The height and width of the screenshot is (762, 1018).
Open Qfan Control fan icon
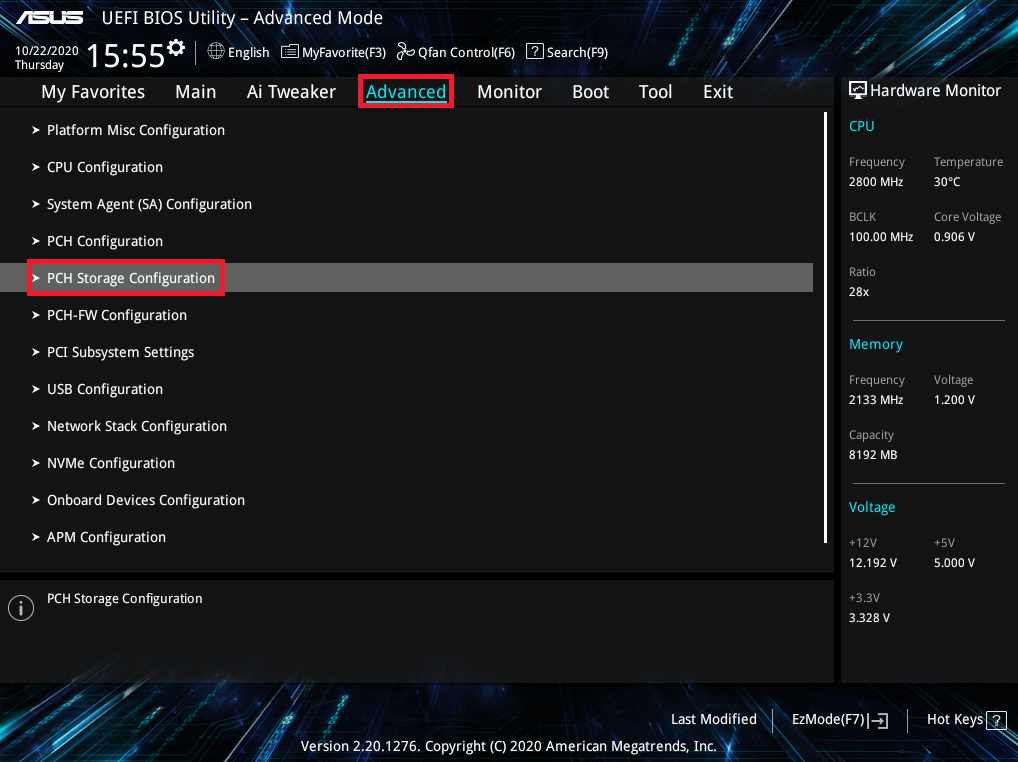pyautogui.click(x=405, y=52)
